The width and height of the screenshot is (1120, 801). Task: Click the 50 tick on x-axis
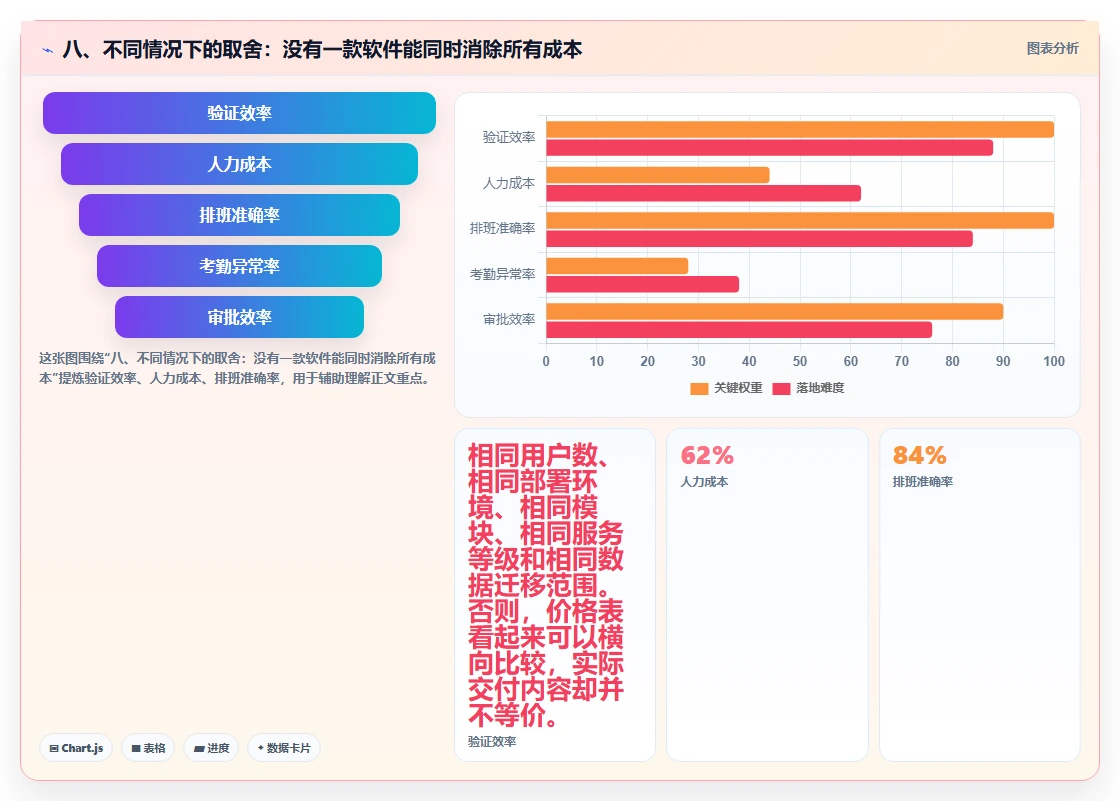800,362
